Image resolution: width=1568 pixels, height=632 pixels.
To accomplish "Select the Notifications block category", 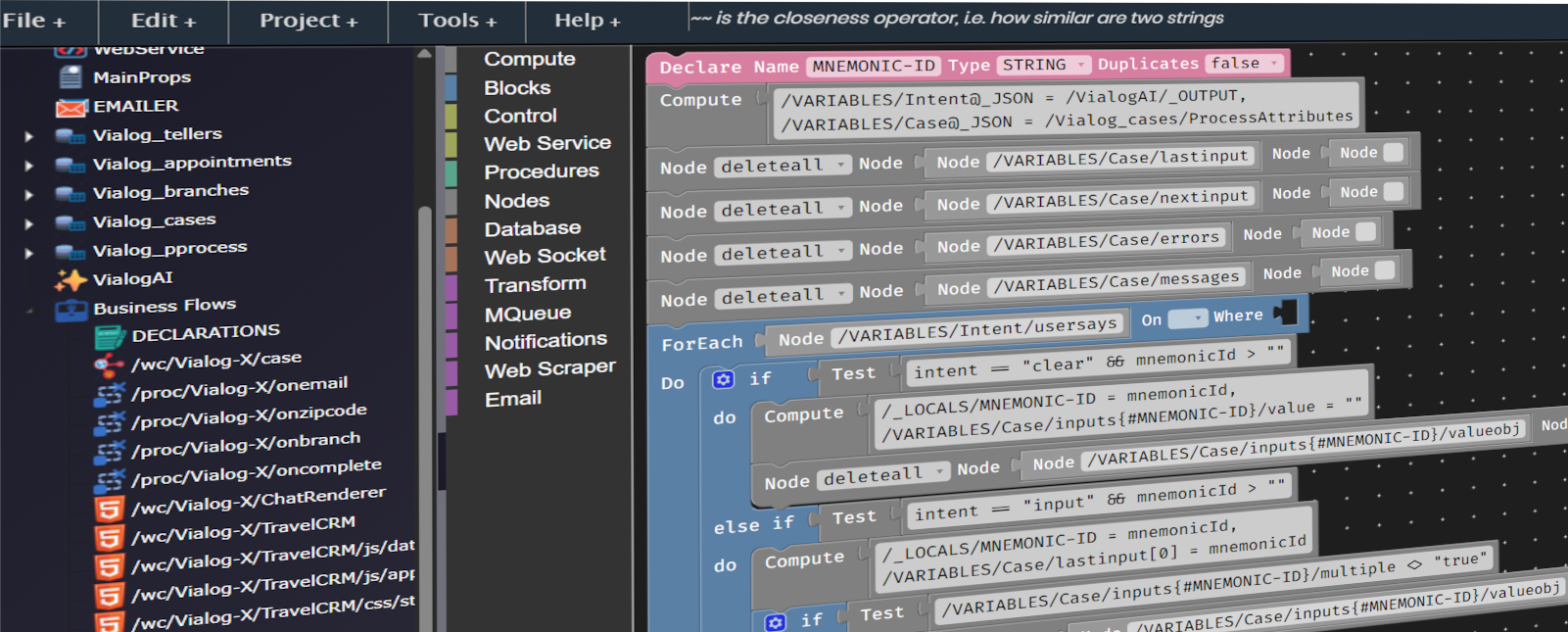I will coord(546,341).
